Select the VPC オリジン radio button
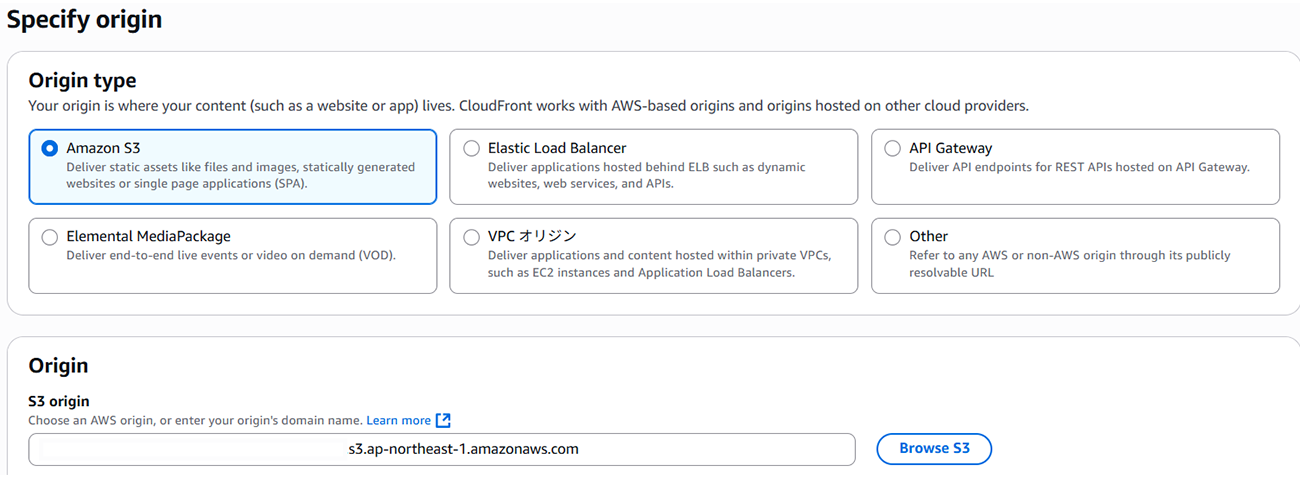Screen dimensions: 1300x483 [471, 237]
